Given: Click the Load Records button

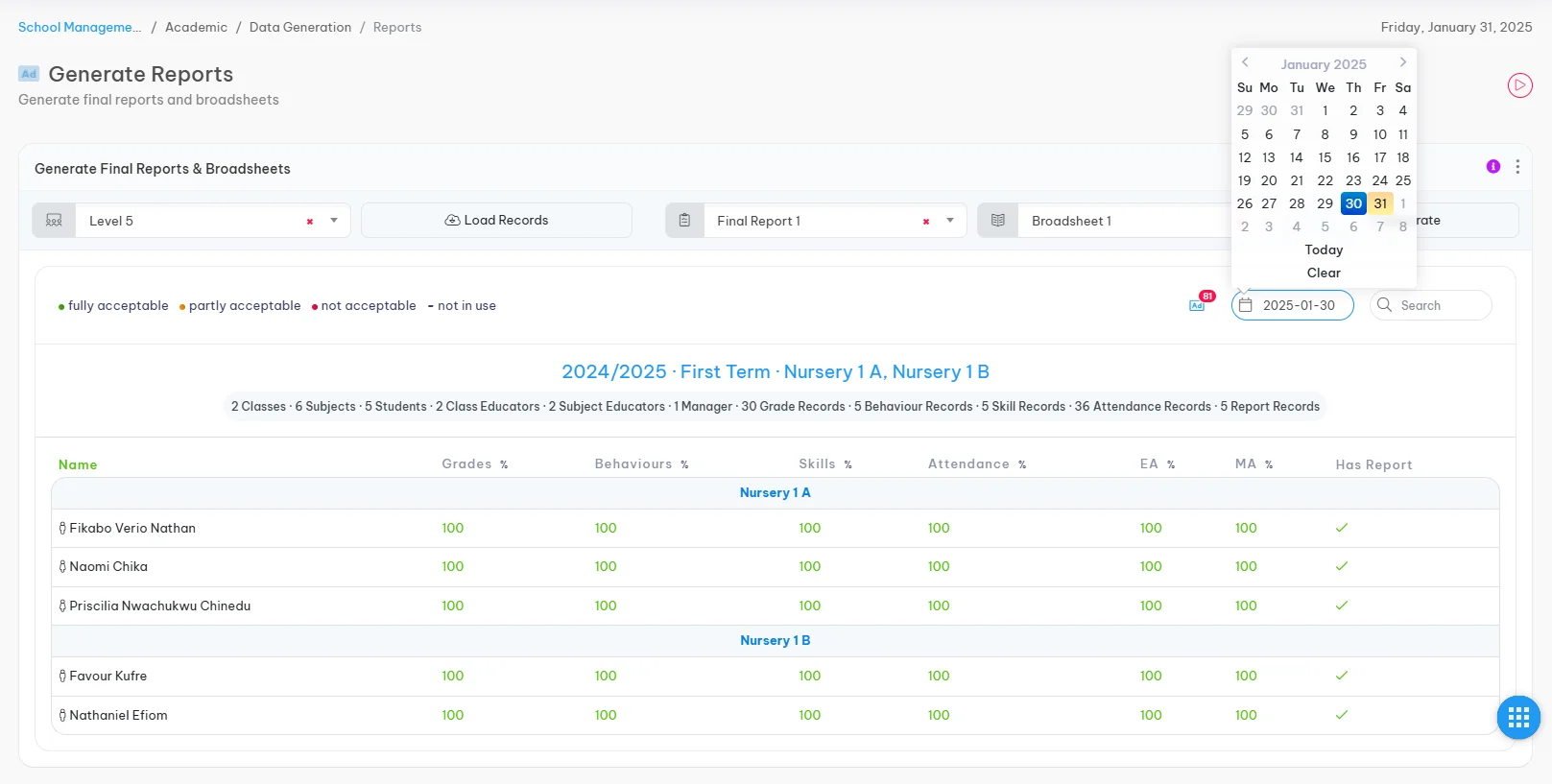Looking at the screenshot, I should pos(496,220).
